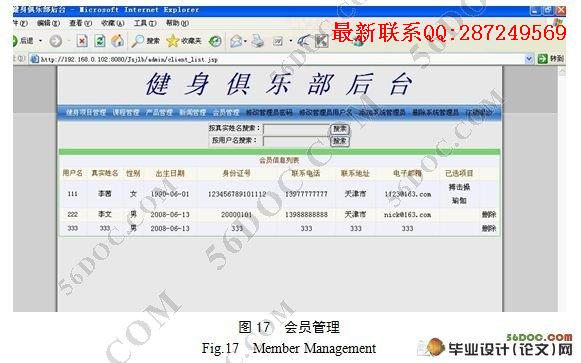Expand the back button history dropdown

(40, 41)
